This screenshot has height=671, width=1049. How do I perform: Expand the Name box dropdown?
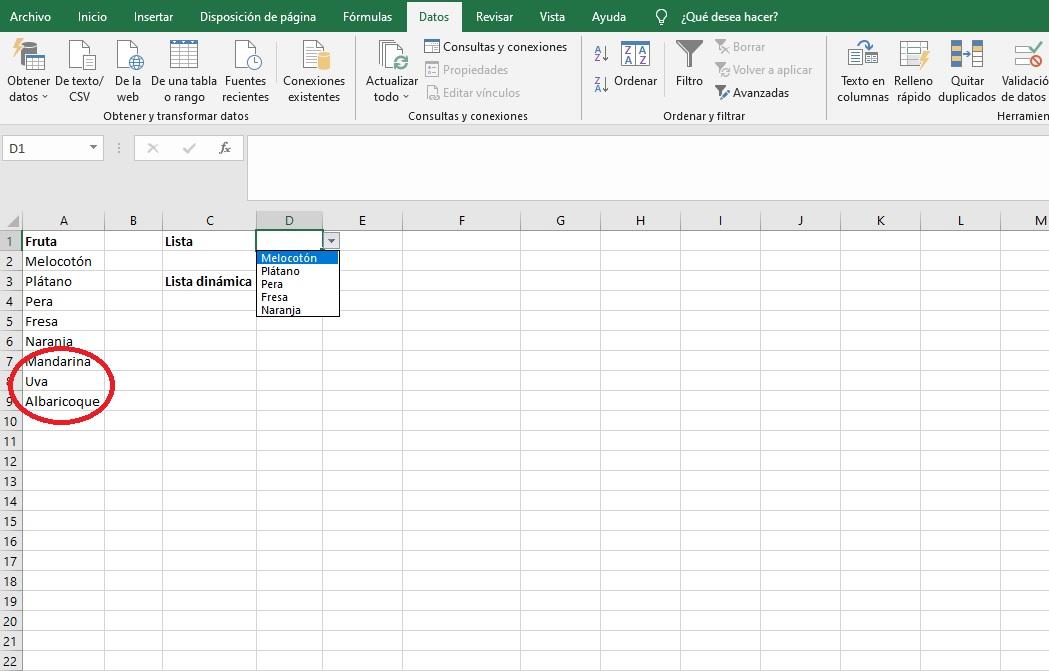pos(95,147)
